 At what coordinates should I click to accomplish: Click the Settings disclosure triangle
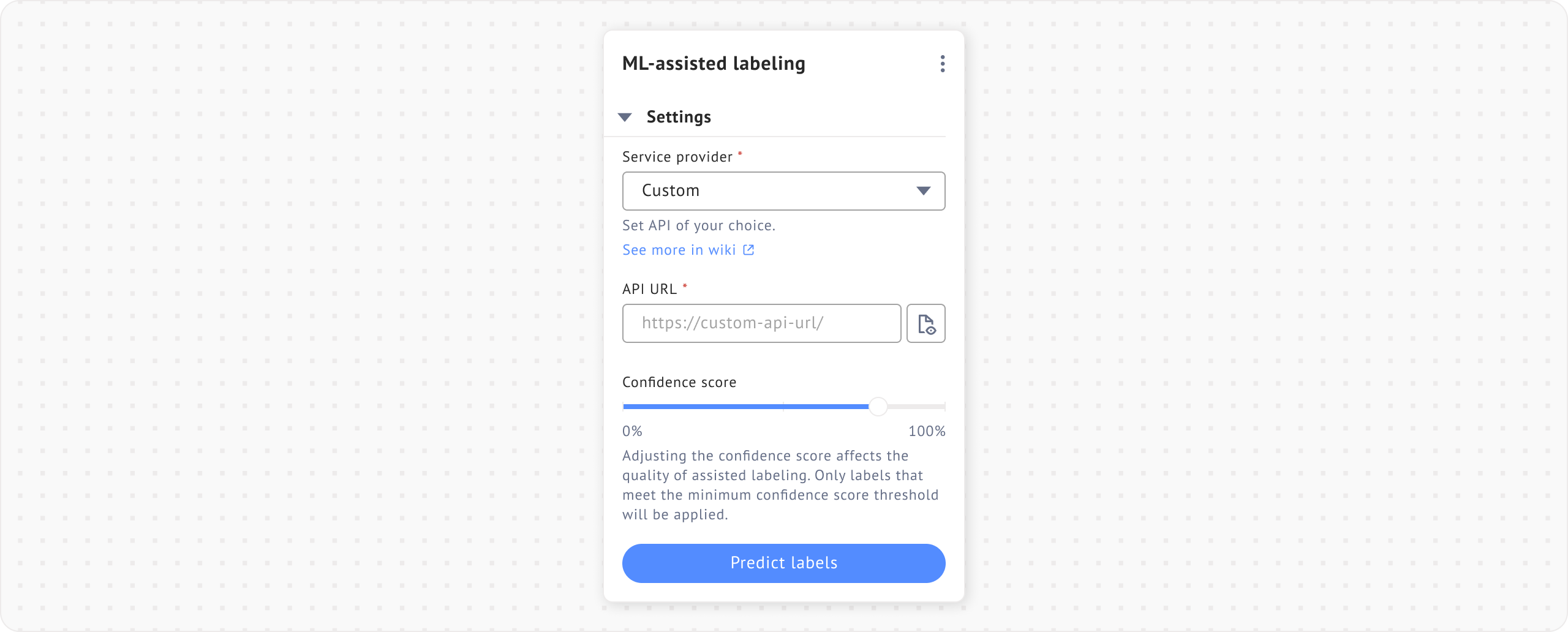tap(625, 116)
